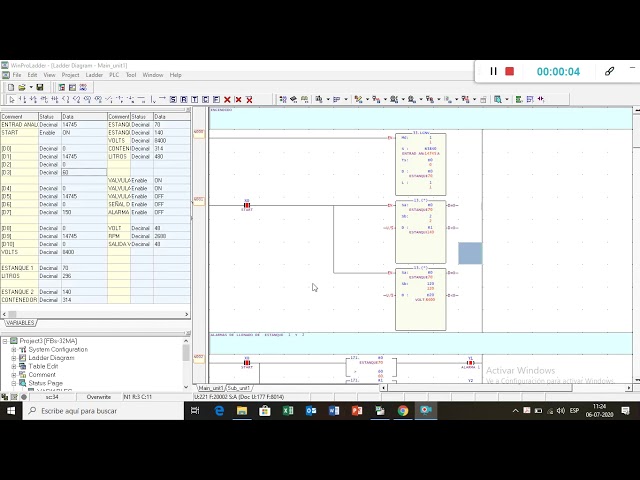Viewport: 640px width, 480px height.
Task: Open Excel from the taskbar
Action: pyautogui.click(x=288, y=411)
